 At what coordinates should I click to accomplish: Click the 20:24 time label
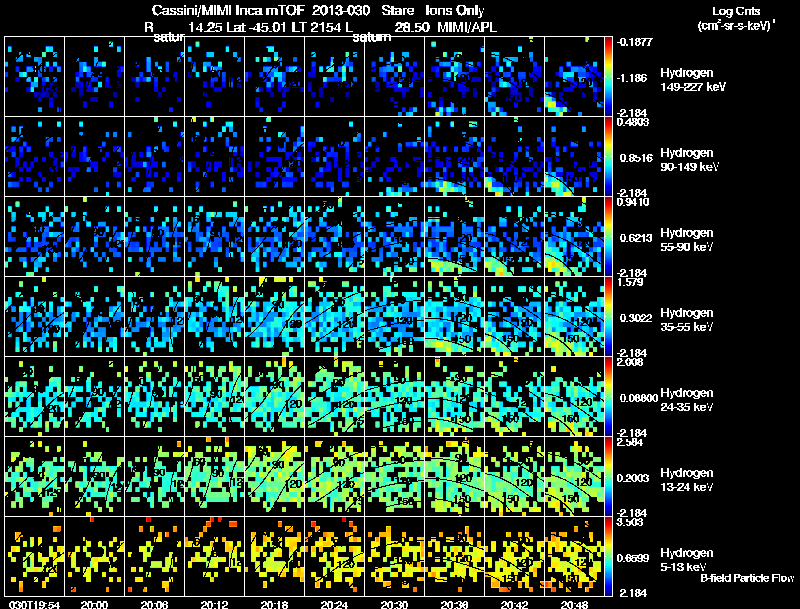(x=334, y=605)
